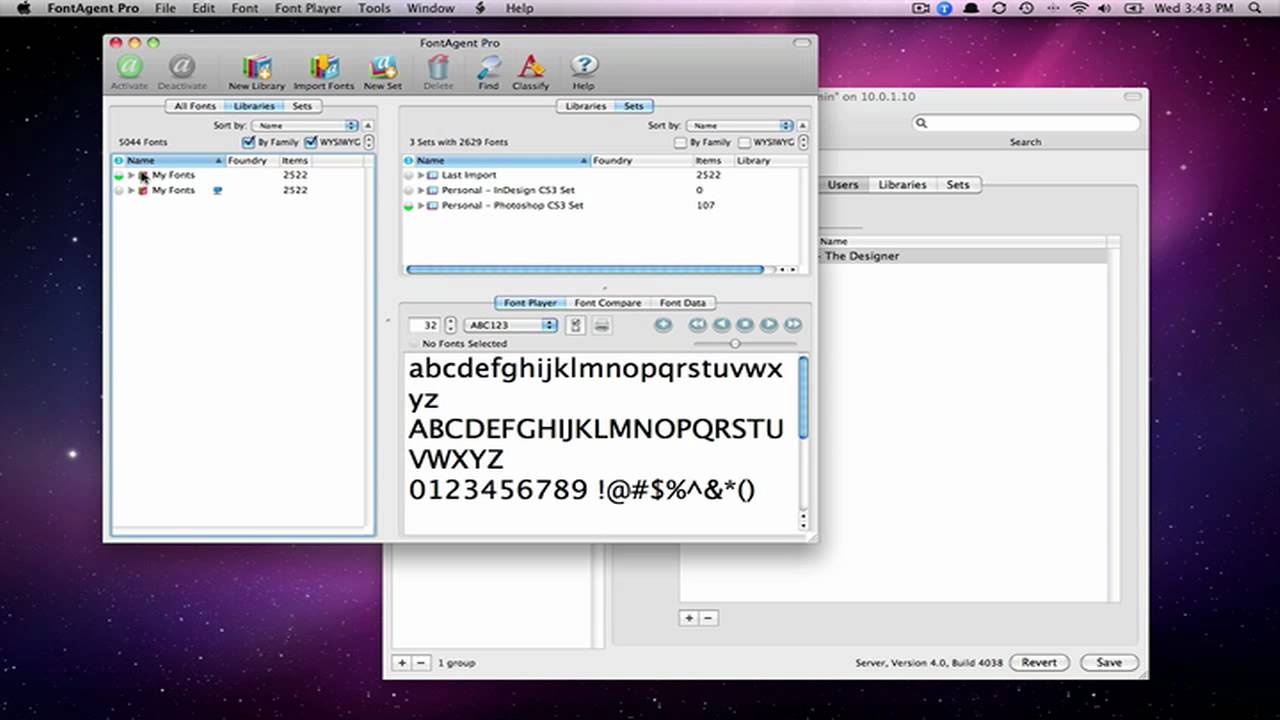Adjust the font player speed slider
The height and width of the screenshot is (720, 1280).
735,344
